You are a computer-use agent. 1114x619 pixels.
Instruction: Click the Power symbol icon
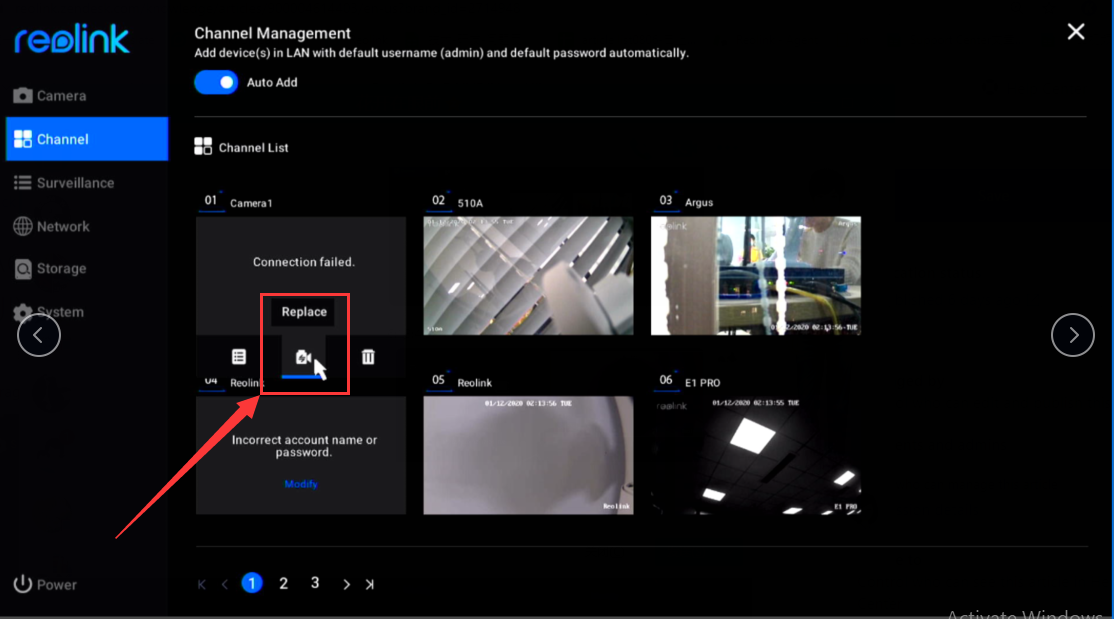coord(23,583)
